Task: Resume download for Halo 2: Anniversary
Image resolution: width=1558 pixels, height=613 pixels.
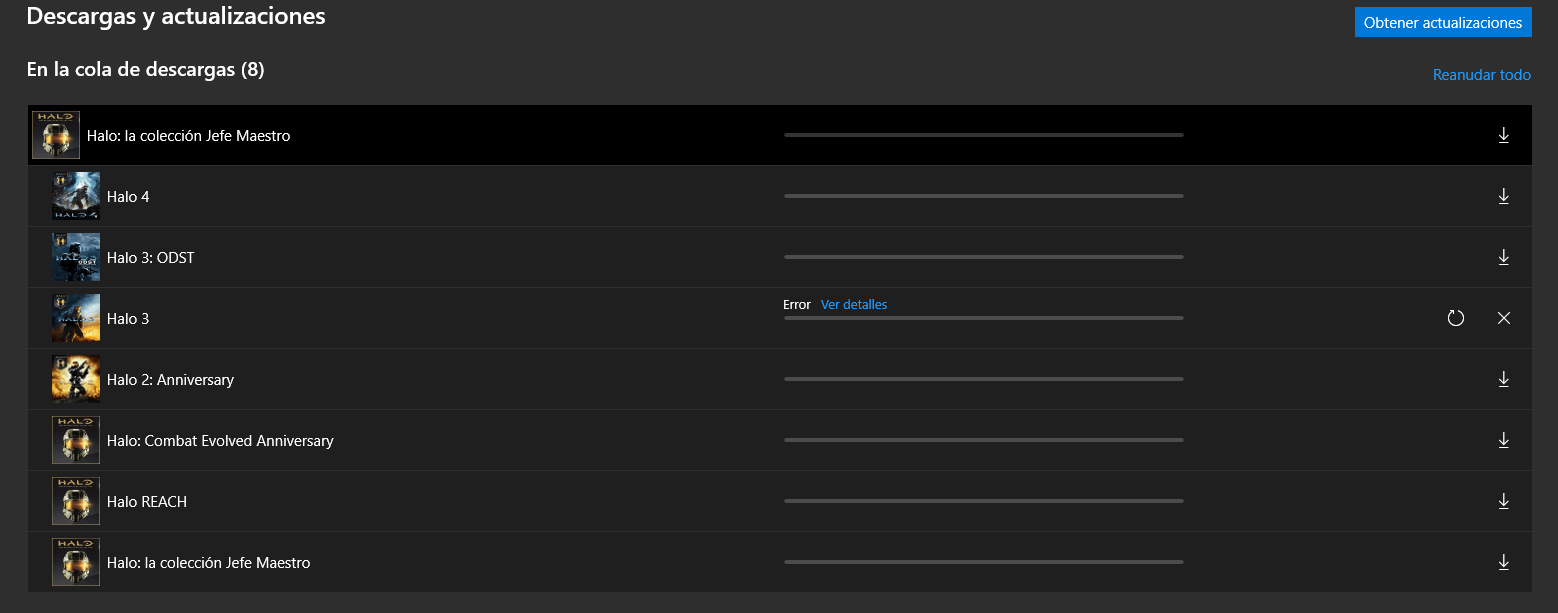Action: [x=1503, y=379]
